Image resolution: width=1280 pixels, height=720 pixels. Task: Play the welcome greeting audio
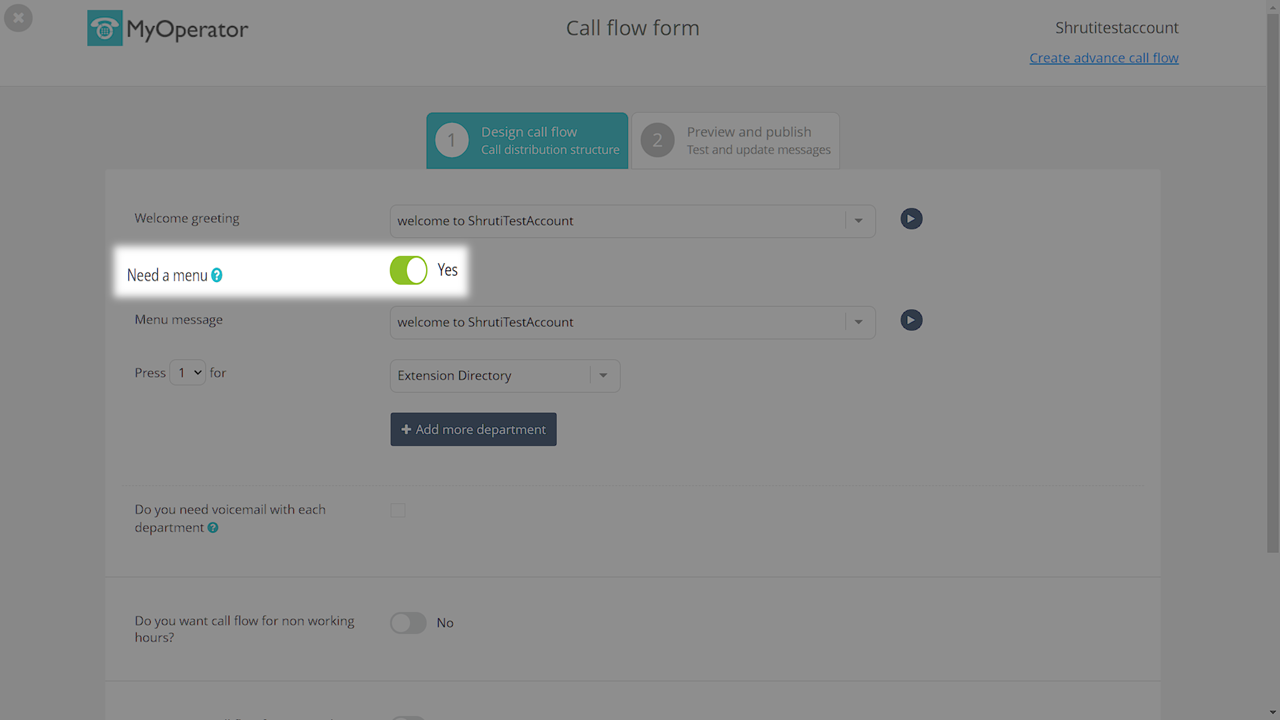point(911,219)
